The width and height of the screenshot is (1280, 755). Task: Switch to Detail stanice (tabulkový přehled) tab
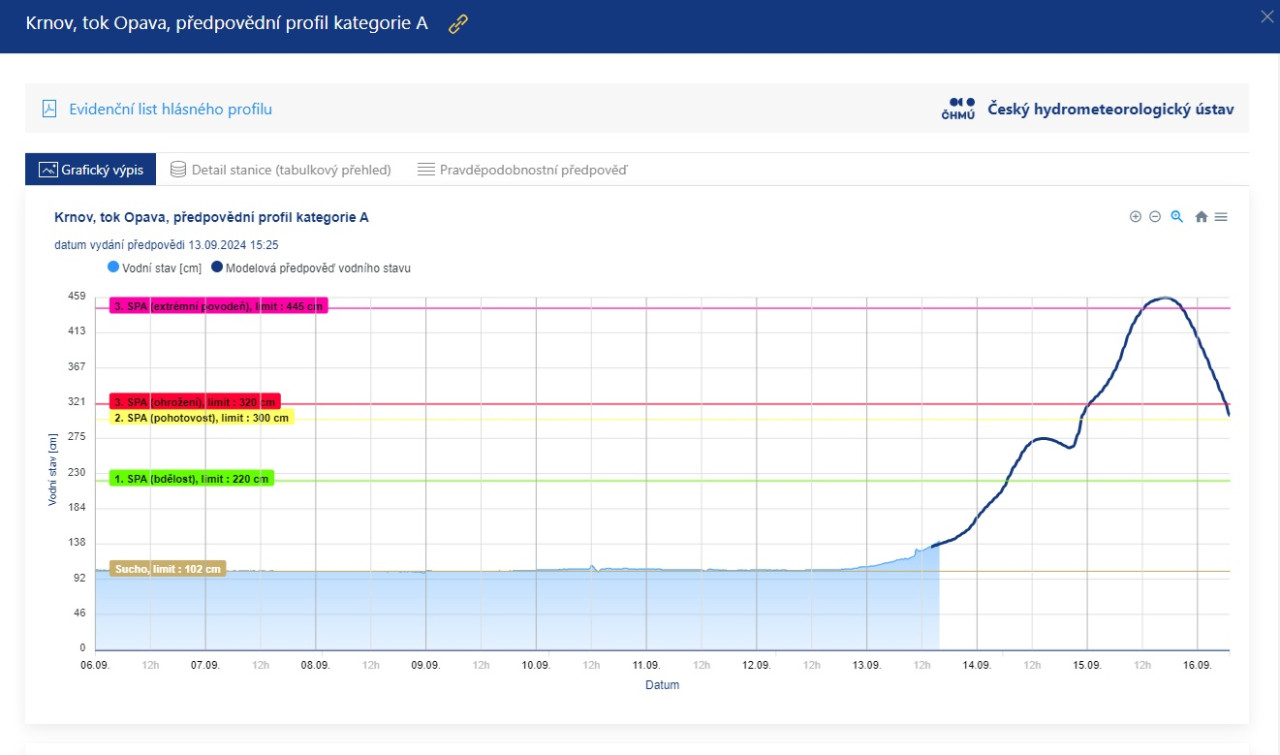[x=280, y=170]
